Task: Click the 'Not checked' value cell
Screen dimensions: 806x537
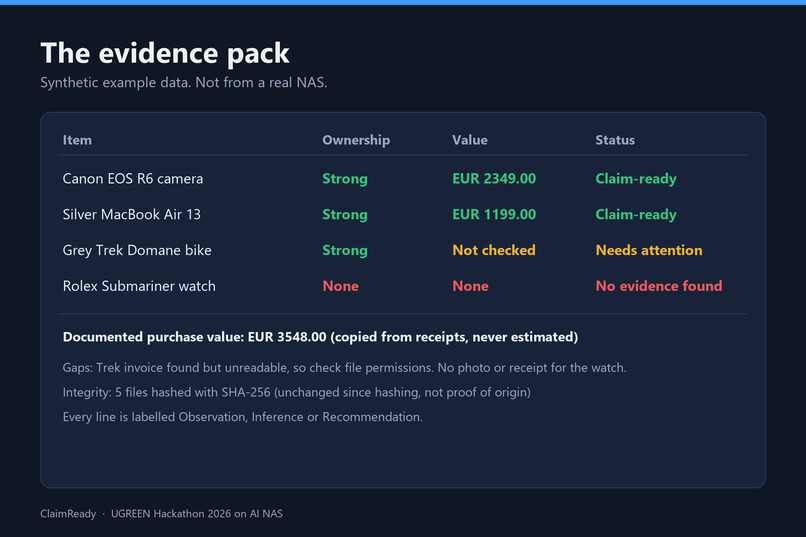Action: click(494, 250)
